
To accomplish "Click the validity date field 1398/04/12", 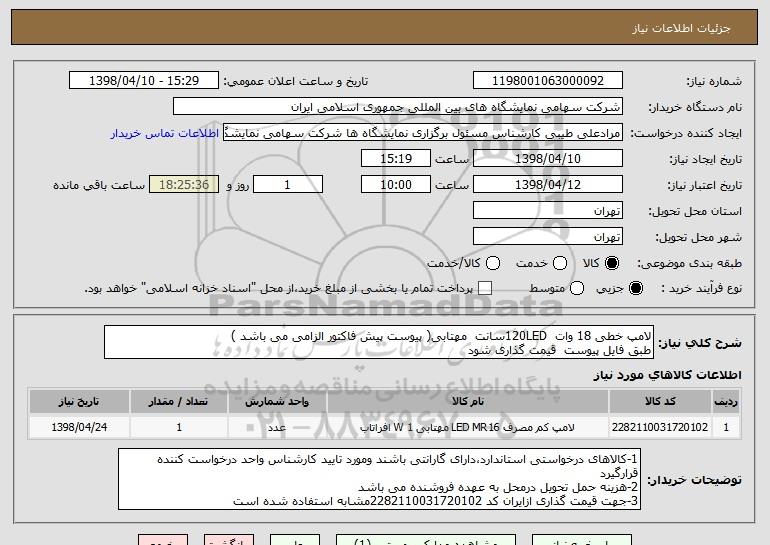I will click(x=548, y=185).
